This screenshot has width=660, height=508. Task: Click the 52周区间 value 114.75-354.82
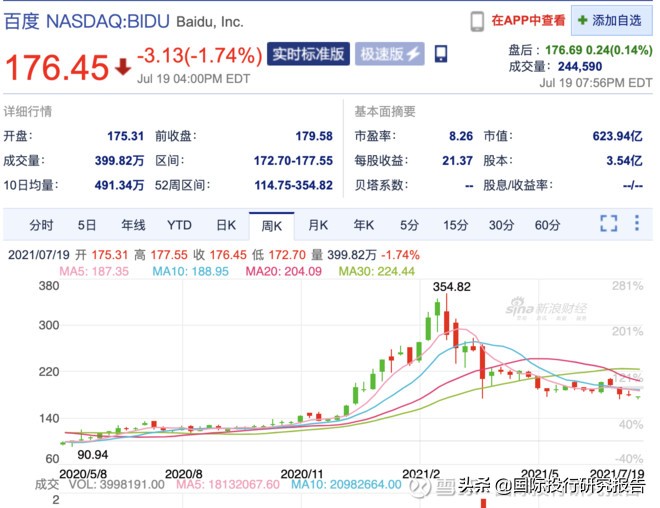pyautogui.click(x=293, y=185)
